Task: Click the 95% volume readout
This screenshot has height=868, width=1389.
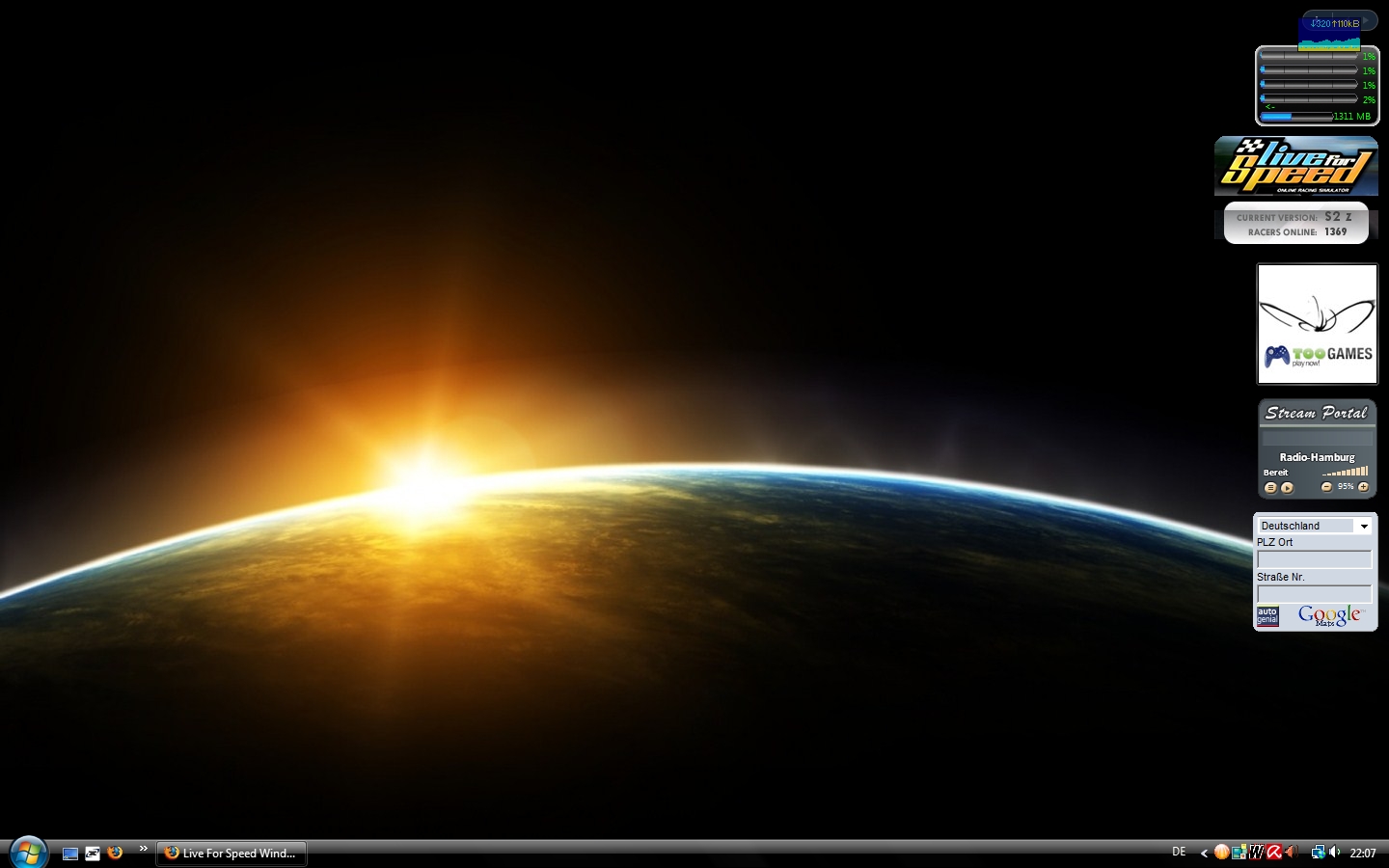Action: pos(1345,487)
